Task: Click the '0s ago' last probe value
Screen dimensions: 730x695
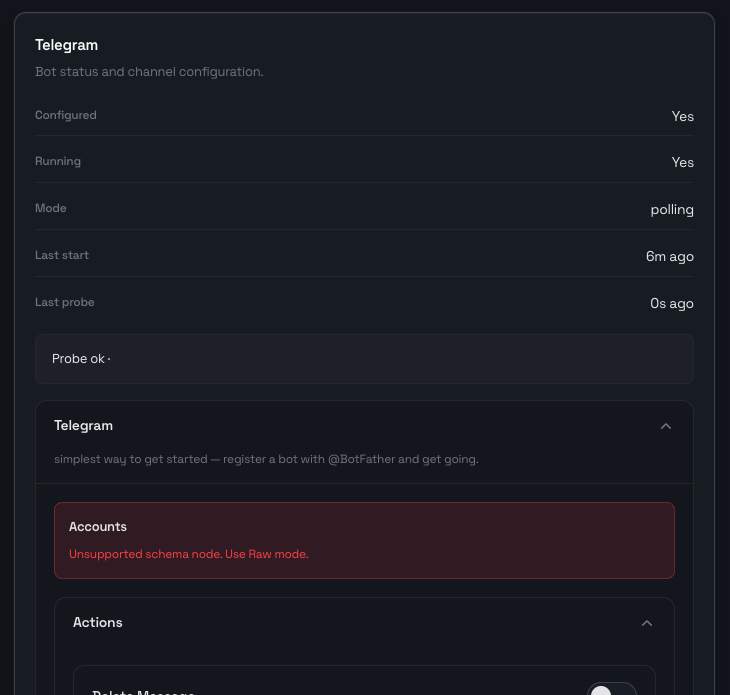Action: point(671,303)
